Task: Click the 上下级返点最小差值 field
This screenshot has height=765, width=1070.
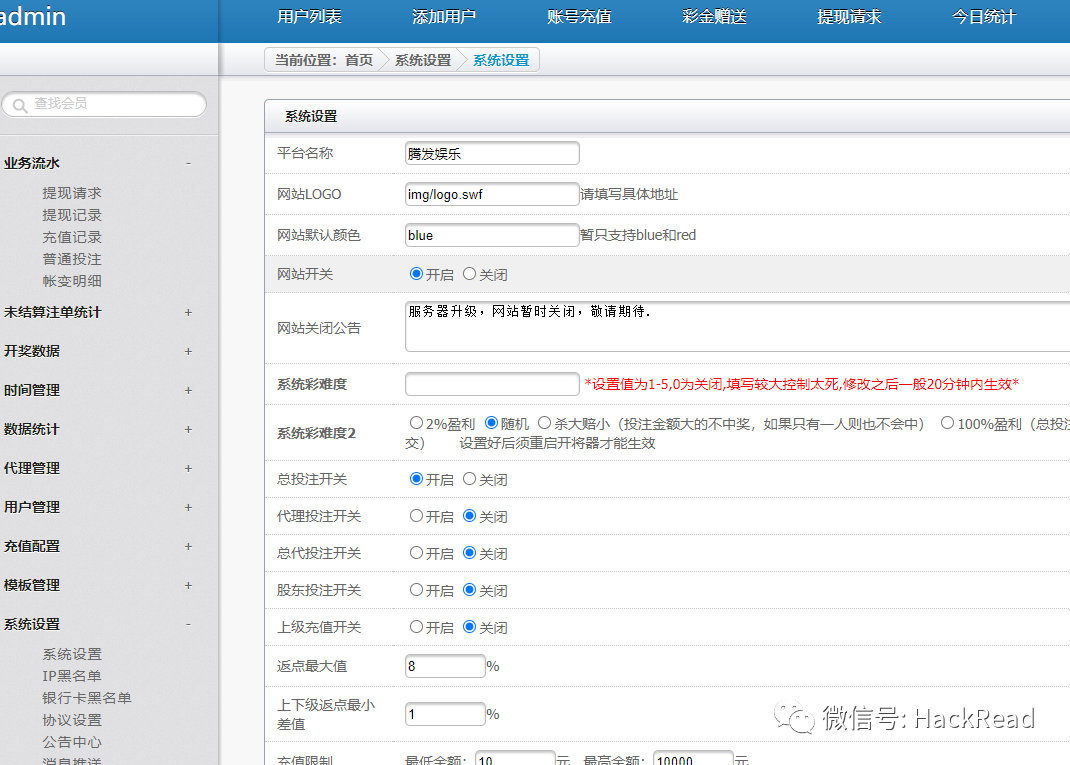Action: pyautogui.click(x=445, y=715)
